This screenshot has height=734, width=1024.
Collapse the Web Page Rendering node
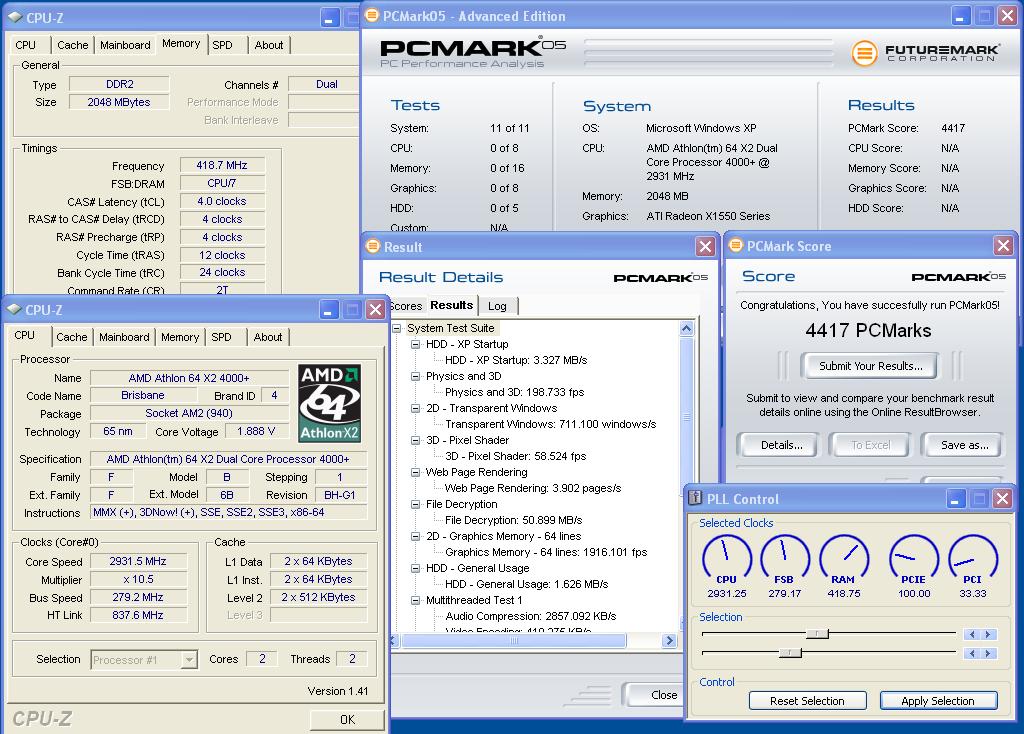pos(415,472)
